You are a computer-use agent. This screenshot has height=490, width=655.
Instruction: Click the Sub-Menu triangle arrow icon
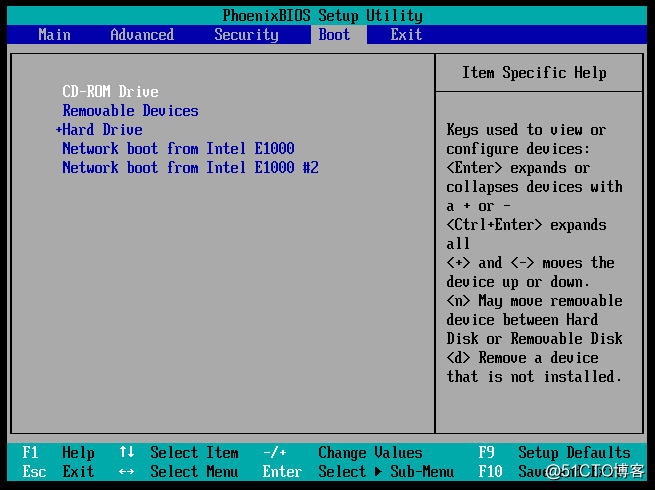pos(378,472)
